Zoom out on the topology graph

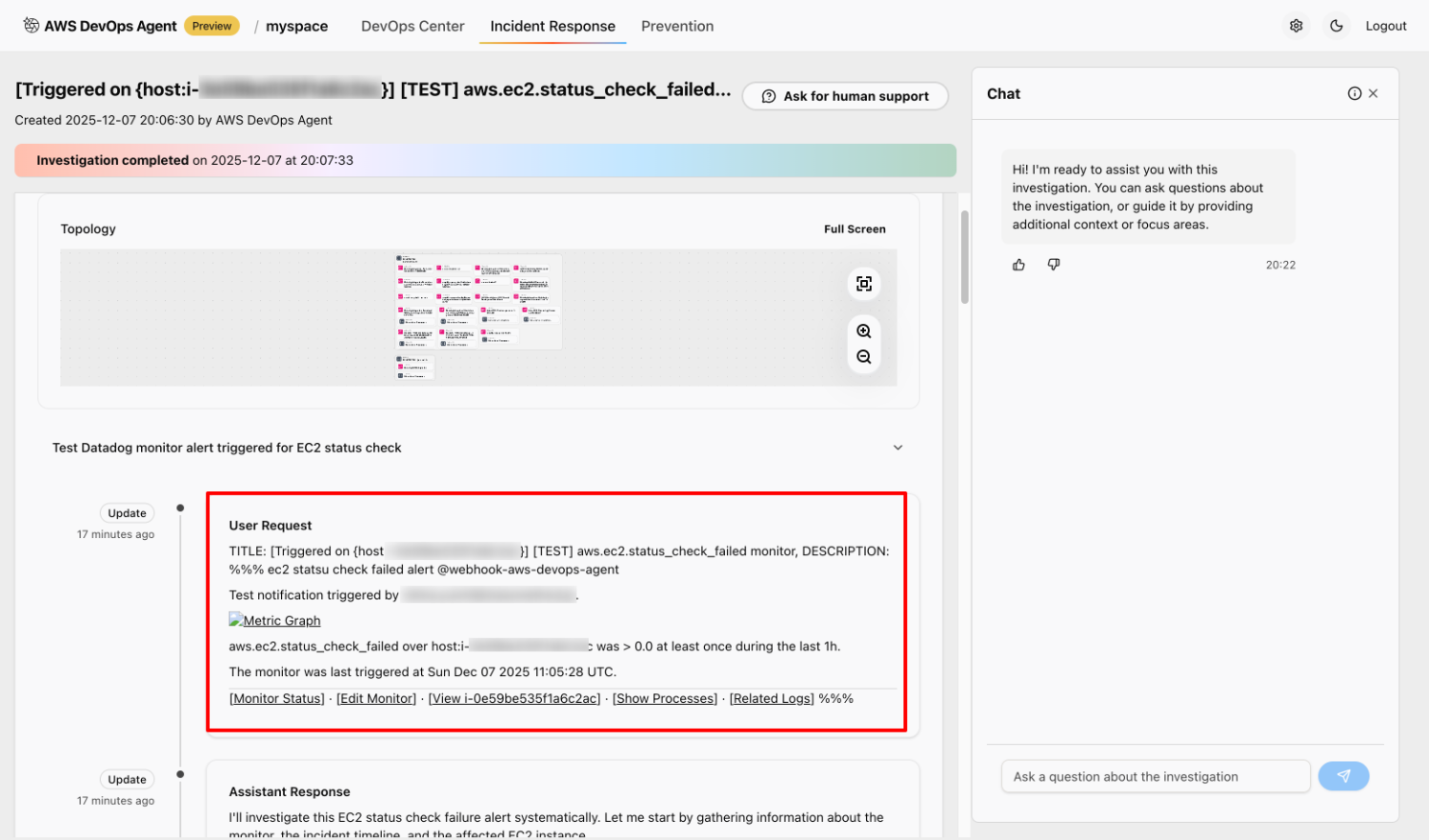(x=864, y=357)
